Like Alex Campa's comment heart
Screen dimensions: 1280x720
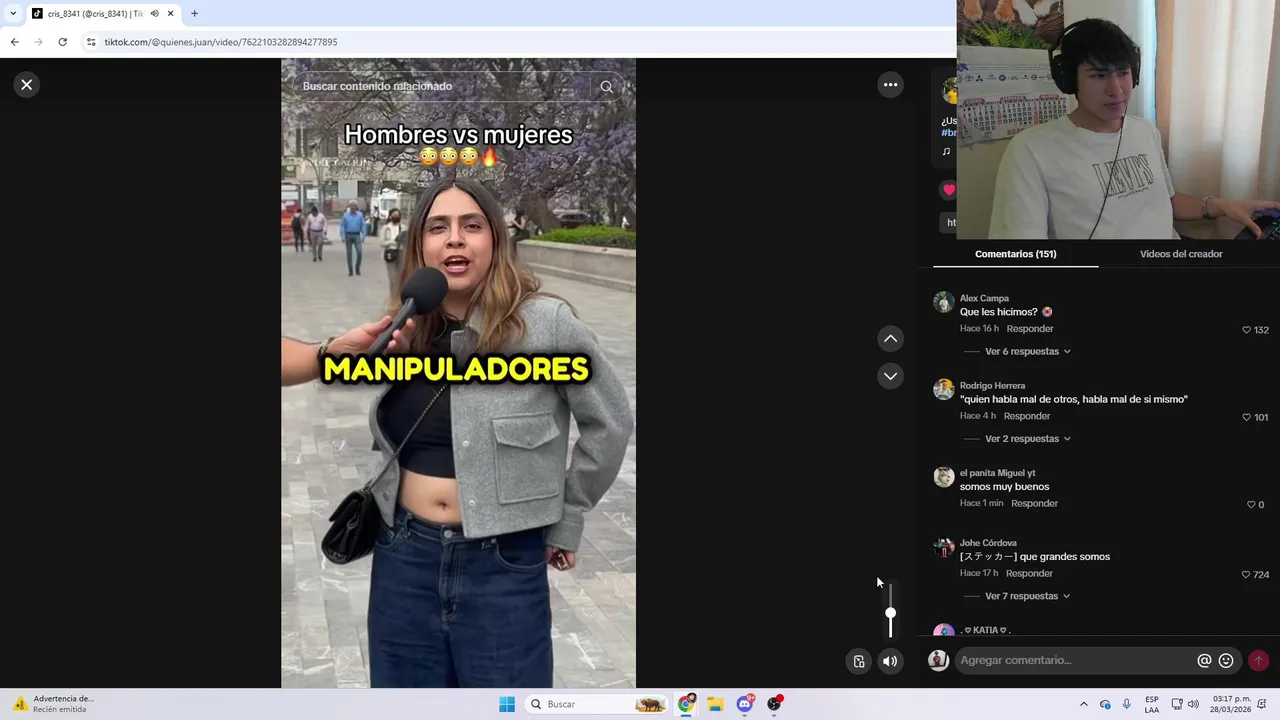(x=1246, y=330)
